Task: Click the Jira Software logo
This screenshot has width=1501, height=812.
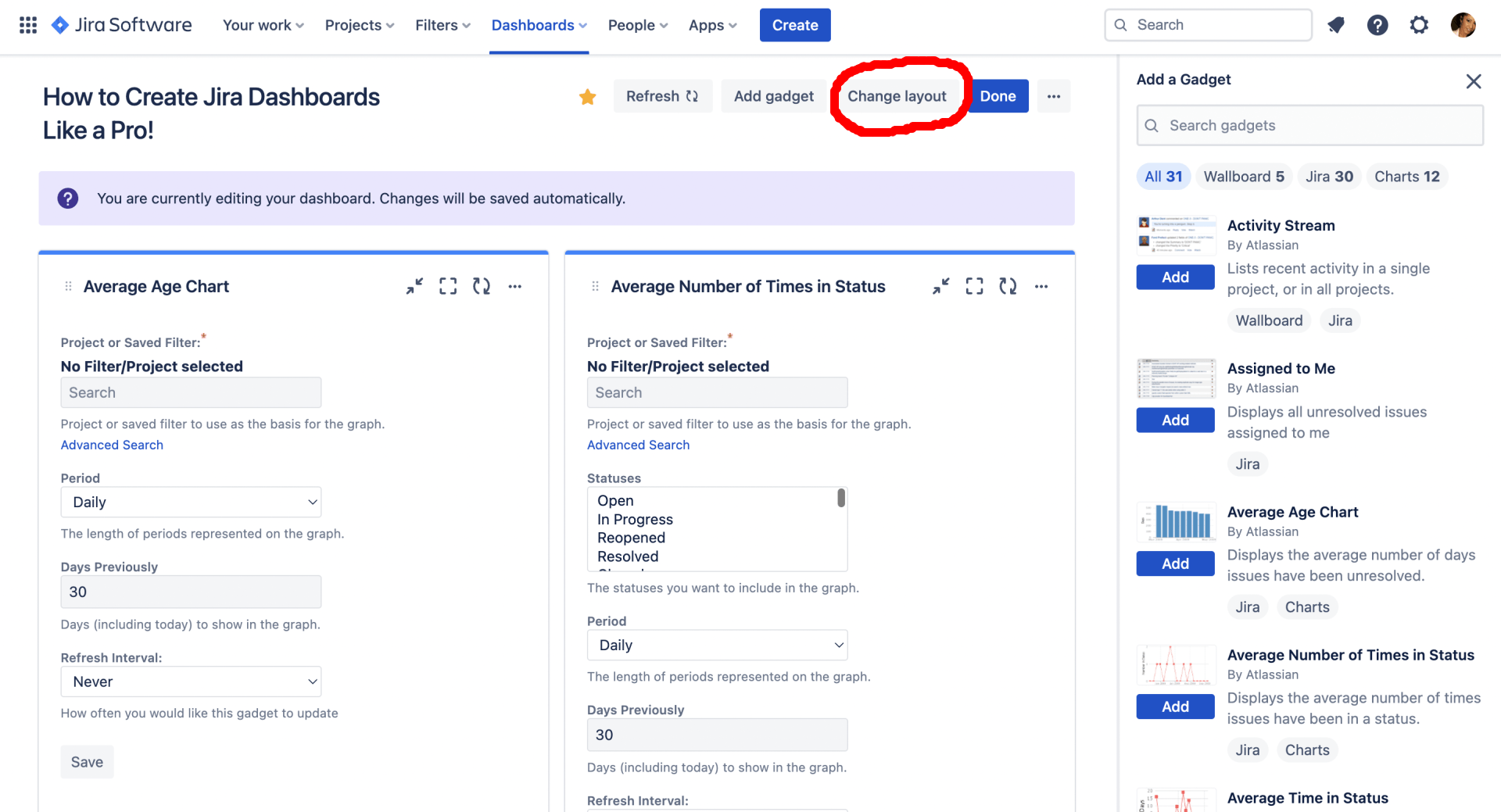Action: (x=121, y=25)
